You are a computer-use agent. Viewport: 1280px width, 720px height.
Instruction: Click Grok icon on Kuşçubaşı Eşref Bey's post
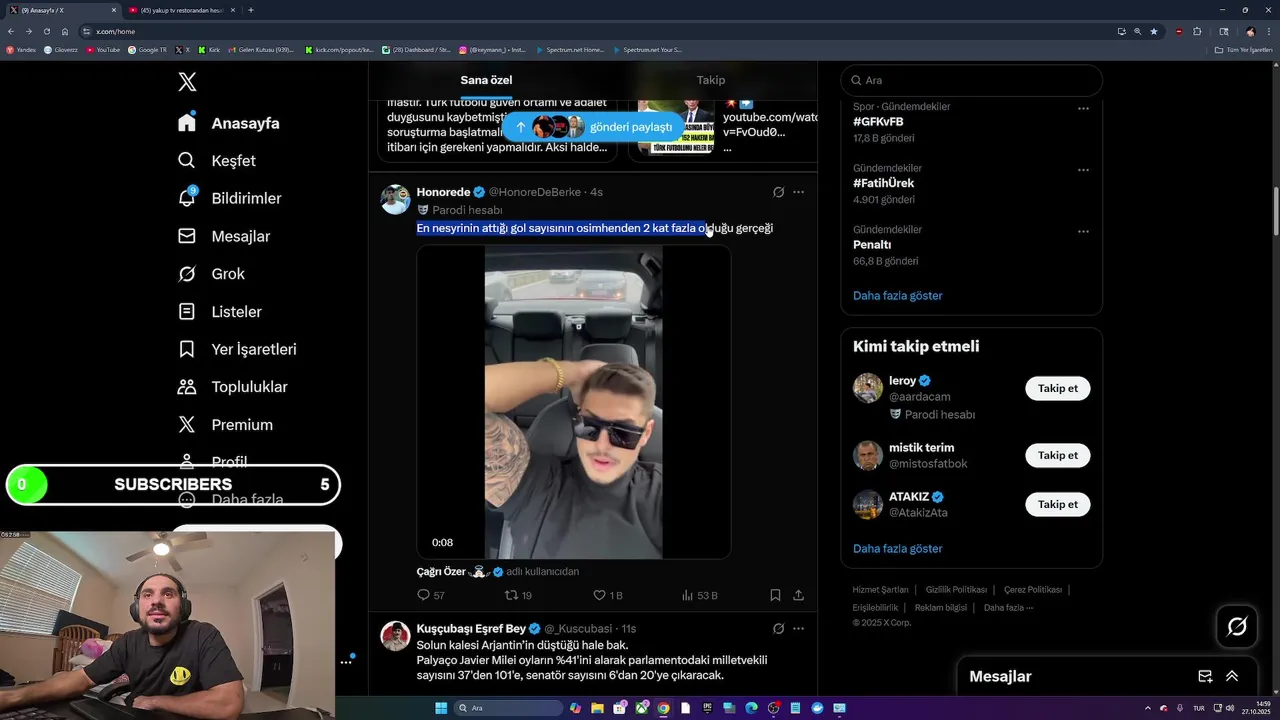[778, 629]
